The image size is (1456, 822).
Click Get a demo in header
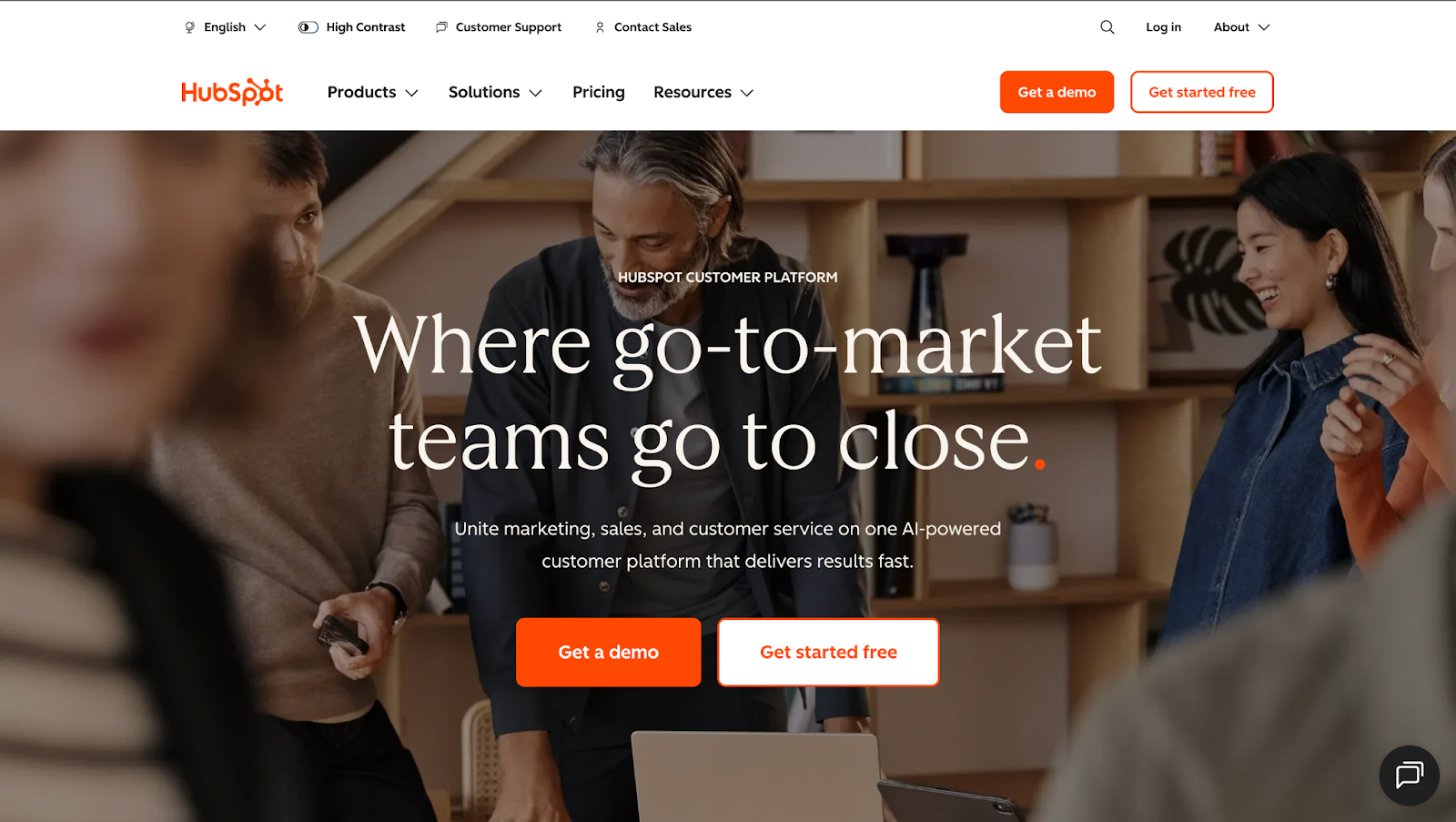click(1057, 92)
